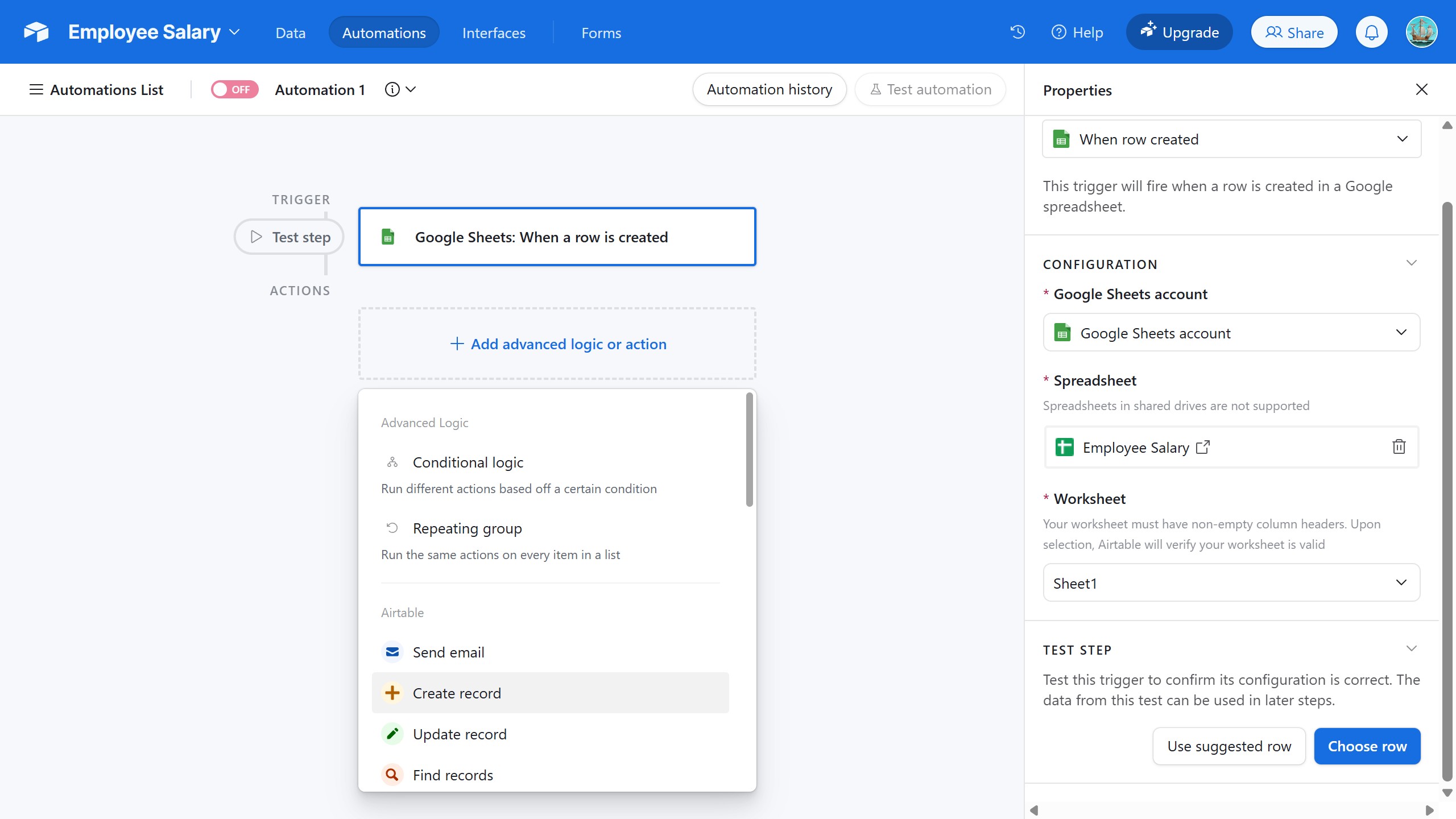This screenshot has height=819, width=1456.
Task: Select Conditional logic option
Action: point(550,474)
